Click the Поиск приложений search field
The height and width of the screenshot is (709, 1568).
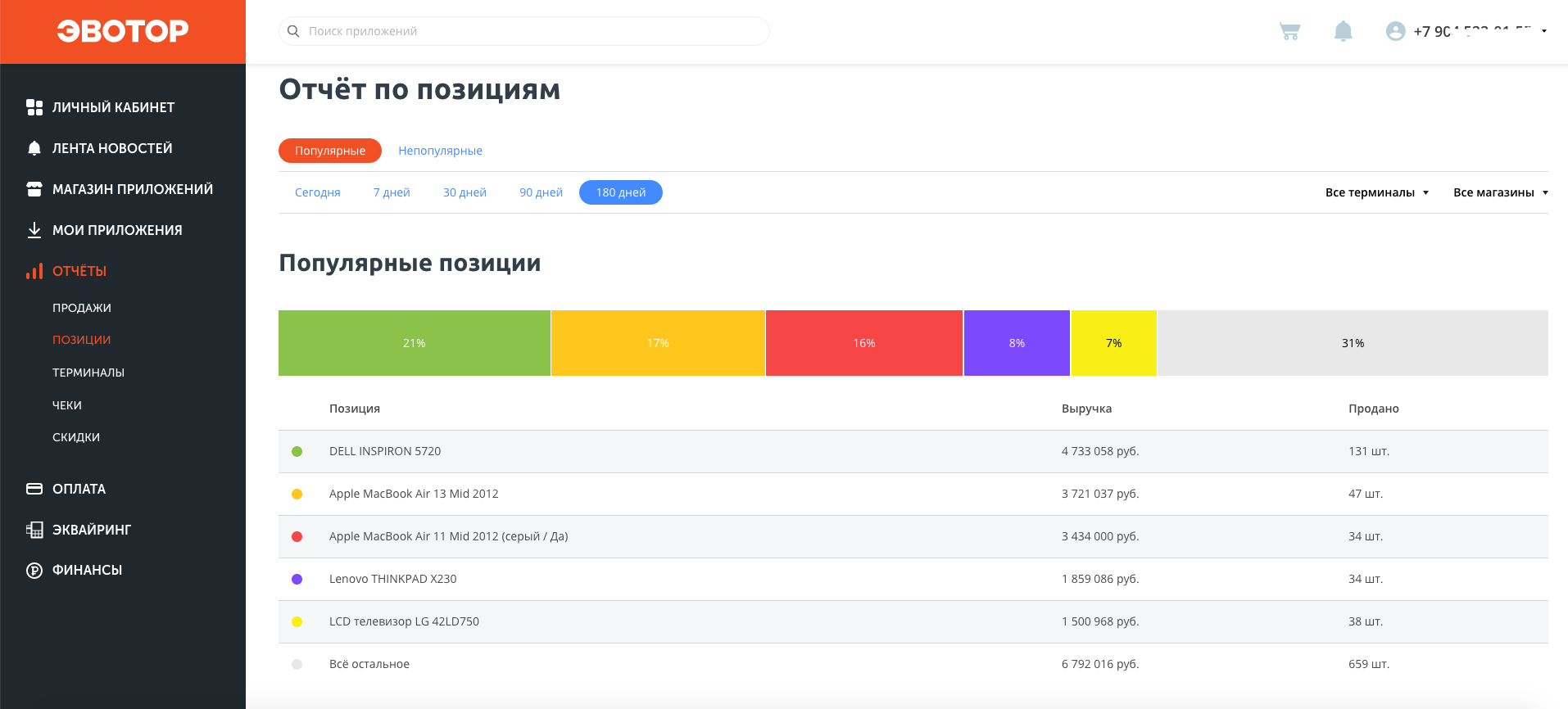524,31
